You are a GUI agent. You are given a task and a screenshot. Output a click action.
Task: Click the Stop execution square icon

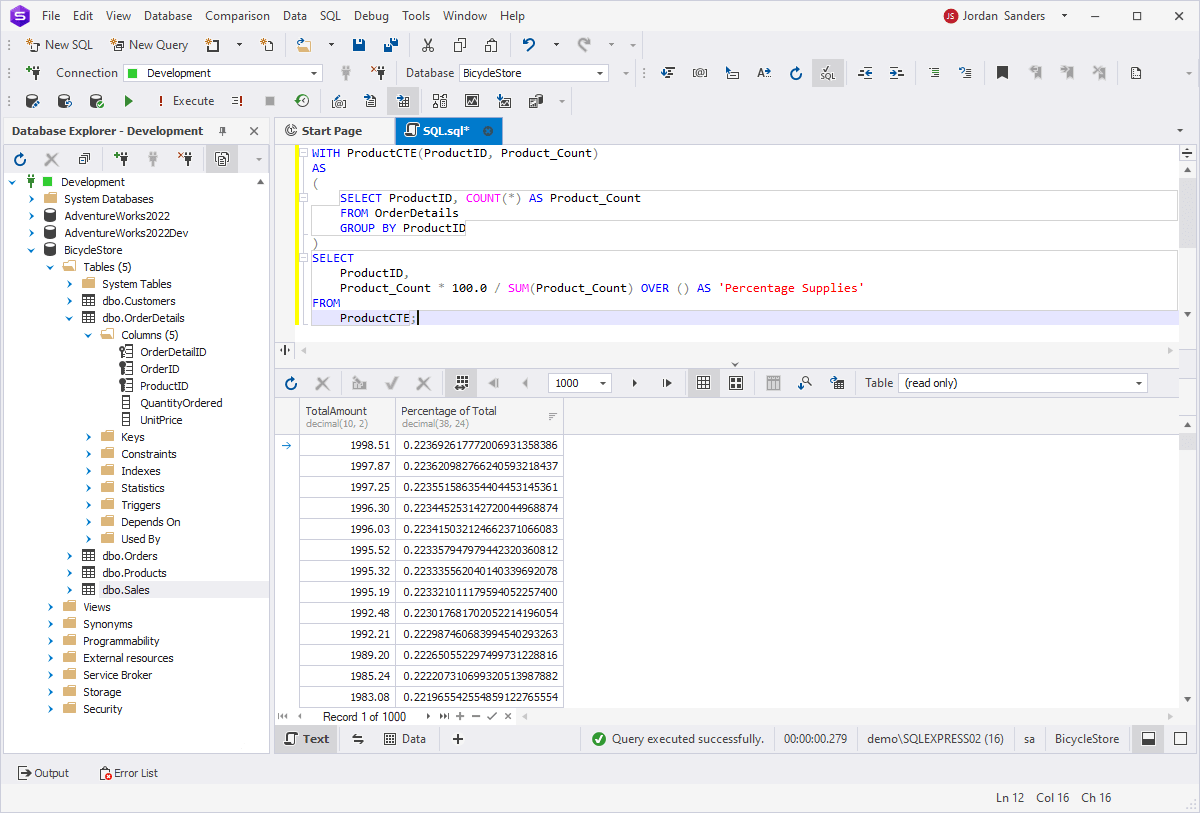(x=269, y=101)
